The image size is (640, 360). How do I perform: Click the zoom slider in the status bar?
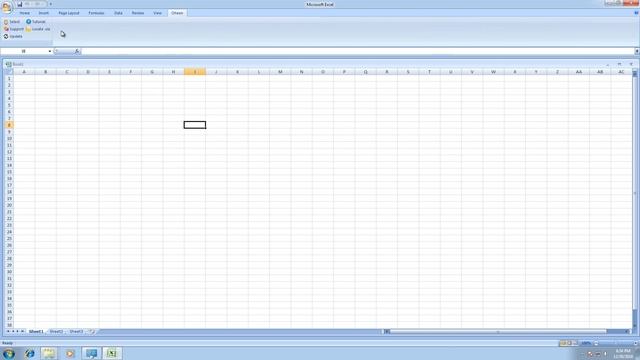616,343
